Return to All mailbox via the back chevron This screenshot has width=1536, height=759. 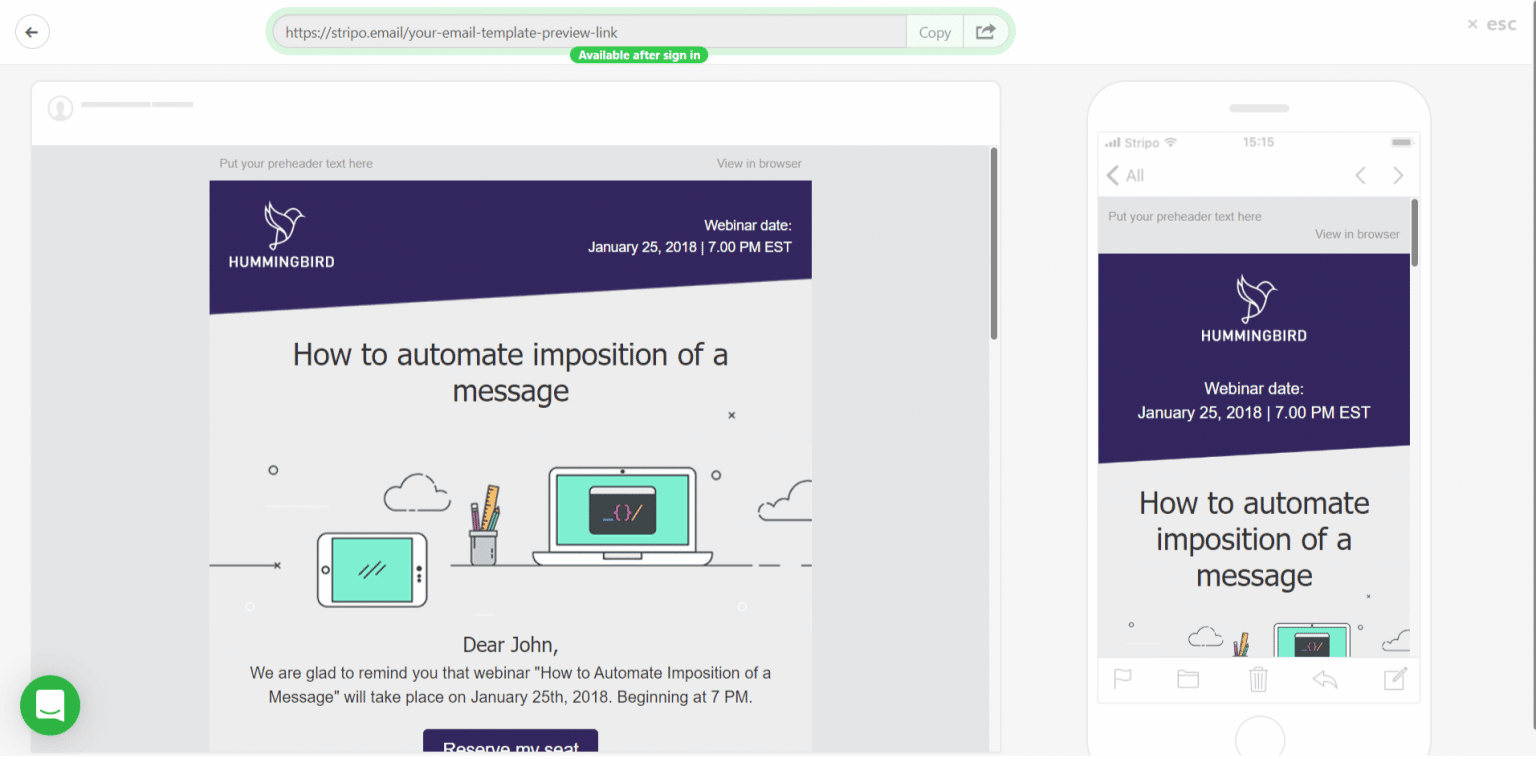(1113, 175)
